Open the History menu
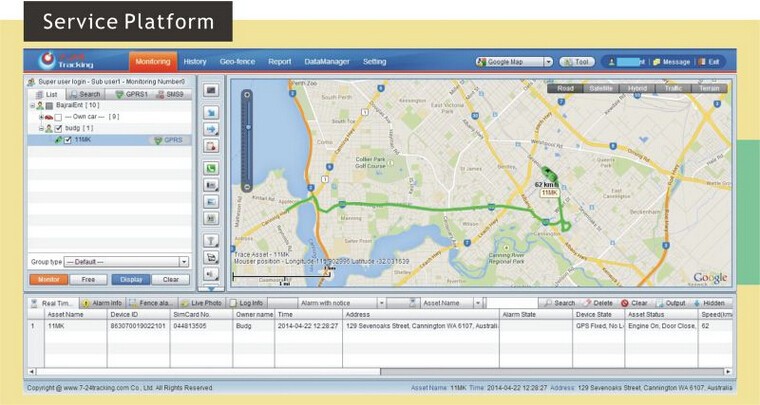Viewport: 760px width, 405px height. coord(195,62)
